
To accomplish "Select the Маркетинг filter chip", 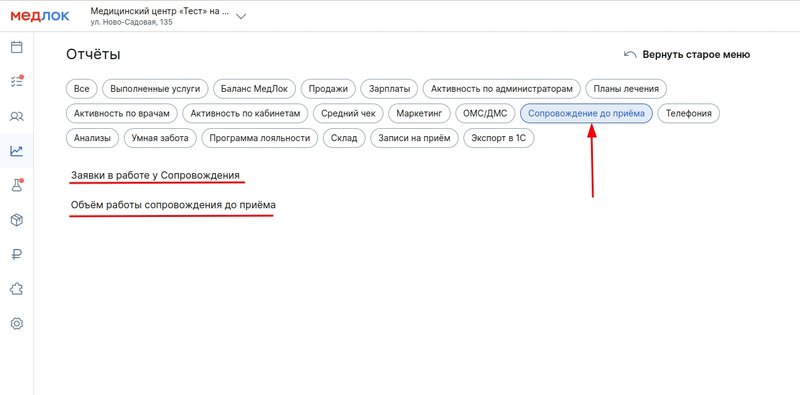I will coord(419,113).
